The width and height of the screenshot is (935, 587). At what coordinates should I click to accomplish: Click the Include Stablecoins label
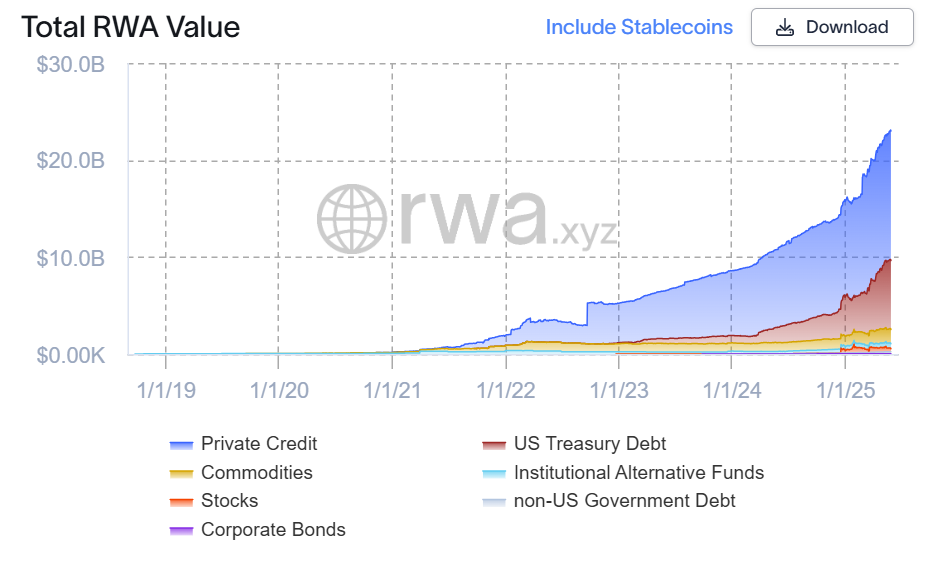pyautogui.click(x=638, y=27)
